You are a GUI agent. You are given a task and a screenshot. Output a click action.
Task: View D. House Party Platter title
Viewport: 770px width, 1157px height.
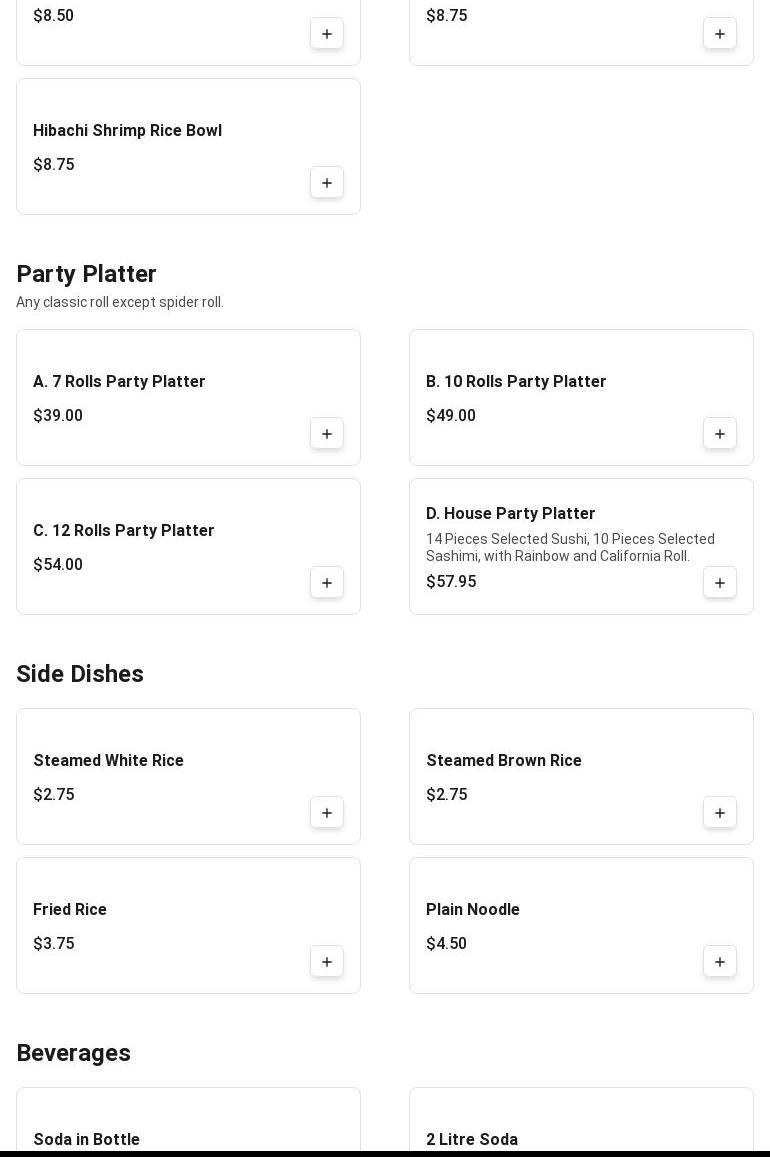(x=510, y=514)
